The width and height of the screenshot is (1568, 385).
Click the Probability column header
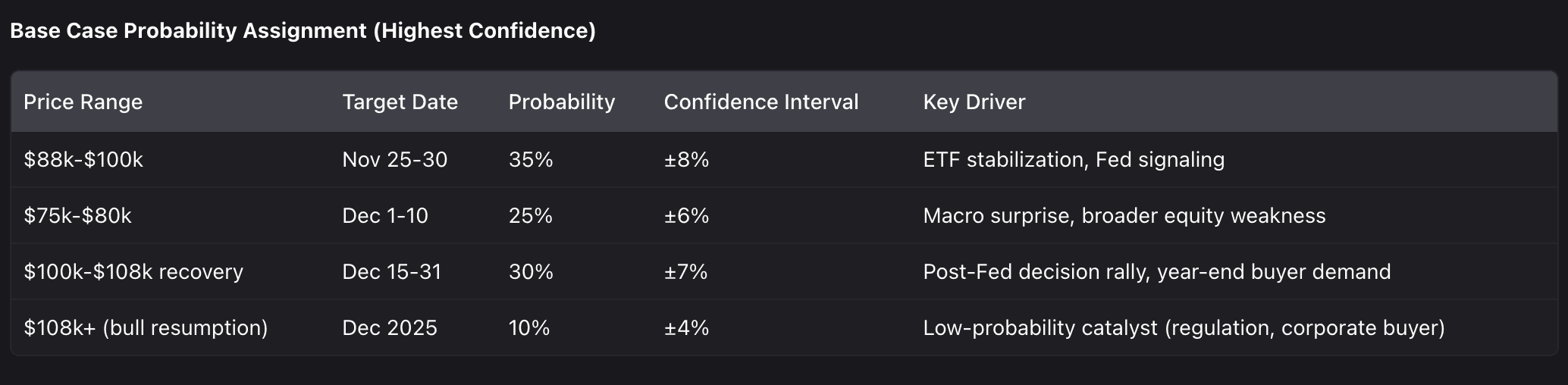pos(561,102)
